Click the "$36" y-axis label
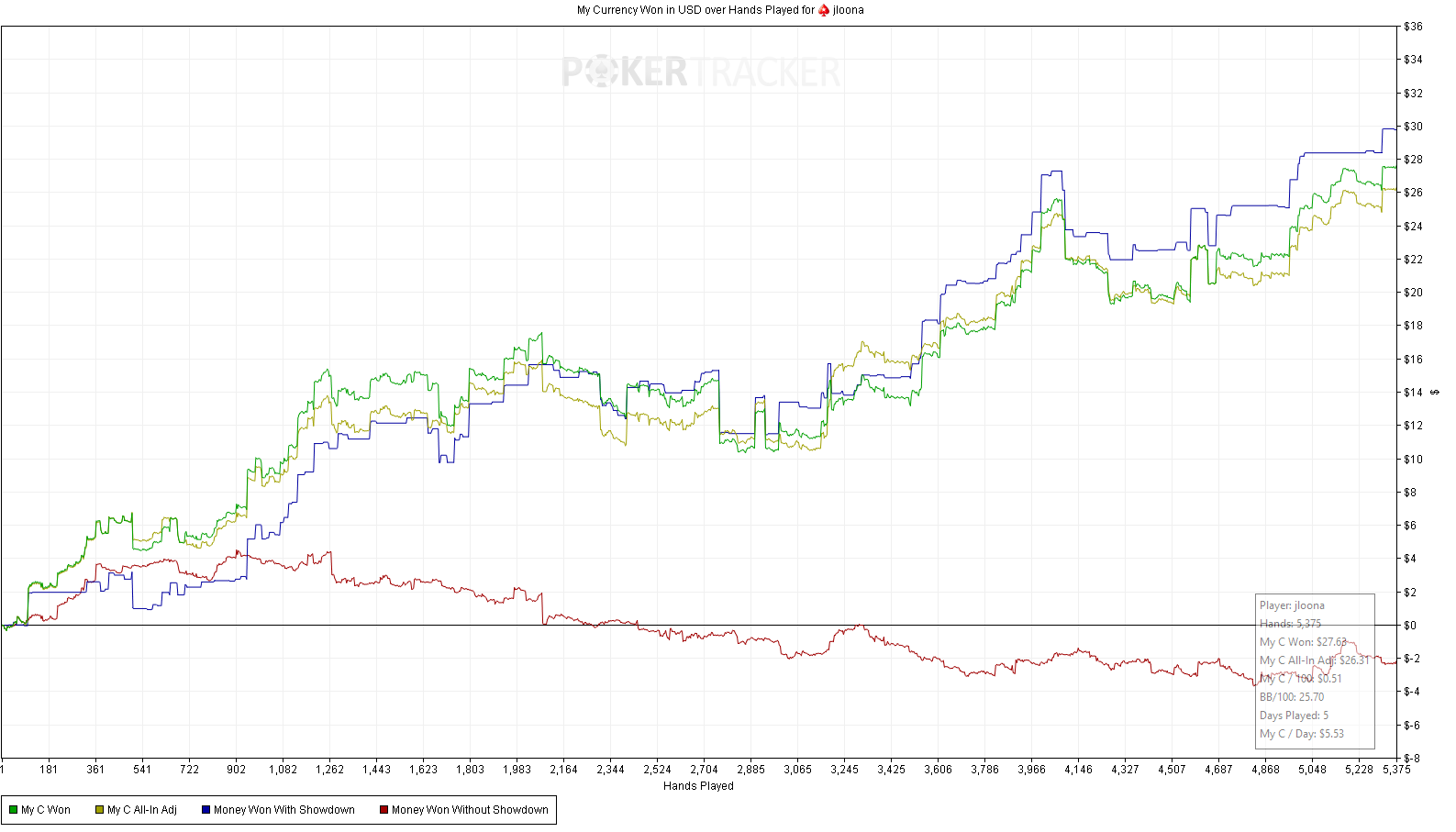Image resolution: width=1456 pixels, height=832 pixels. tap(1413, 27)
